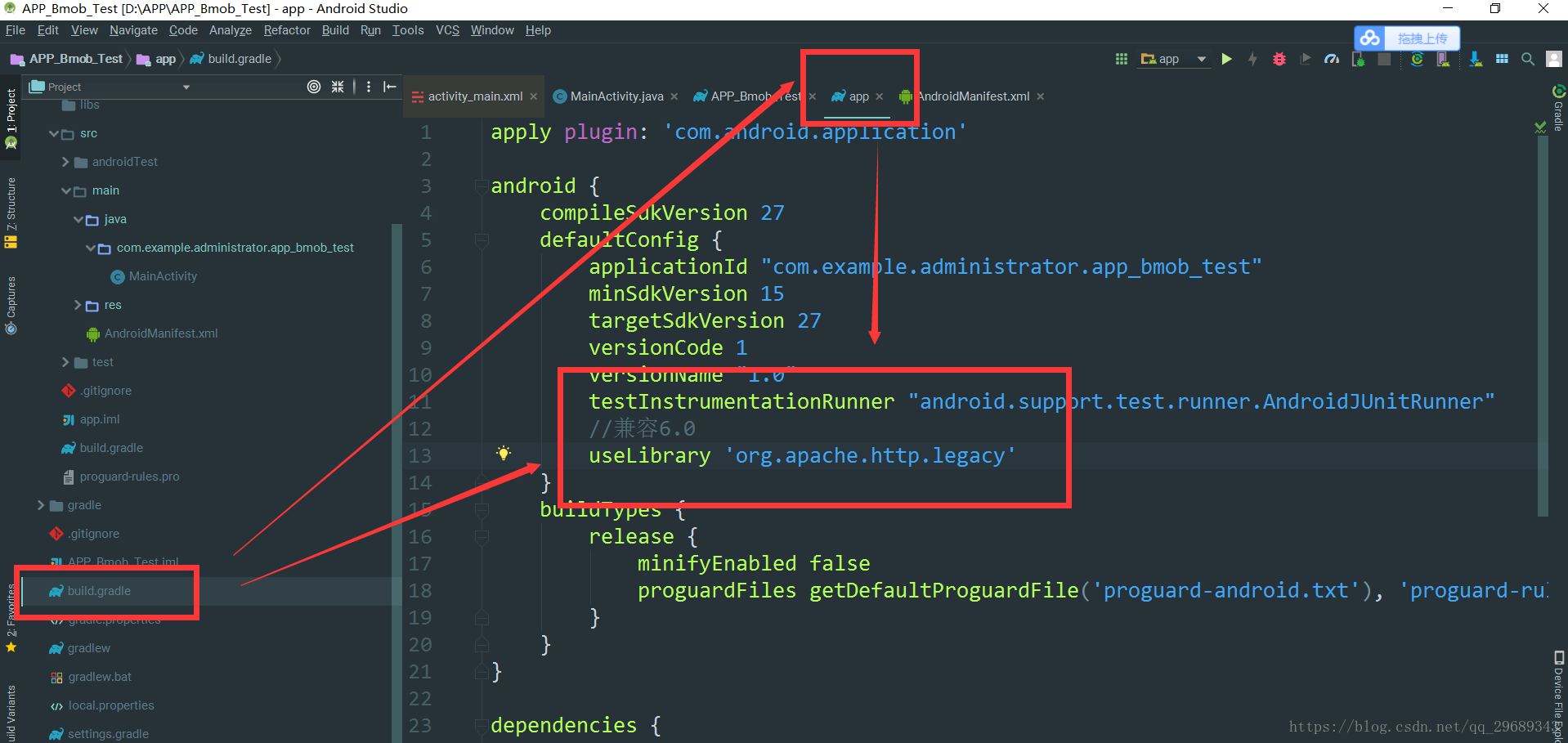
Task: Click build.gradle in the breadcrumb bar
Action: [x=240, y=59]
